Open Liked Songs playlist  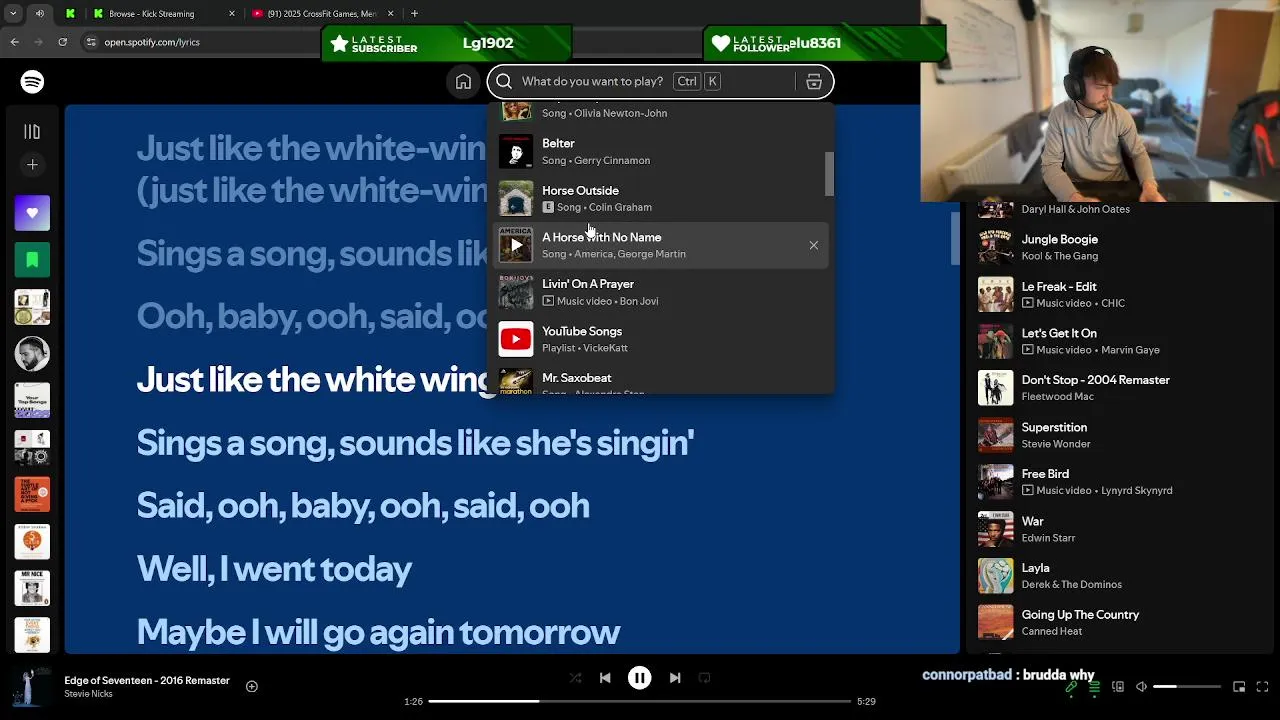point(32,213)
